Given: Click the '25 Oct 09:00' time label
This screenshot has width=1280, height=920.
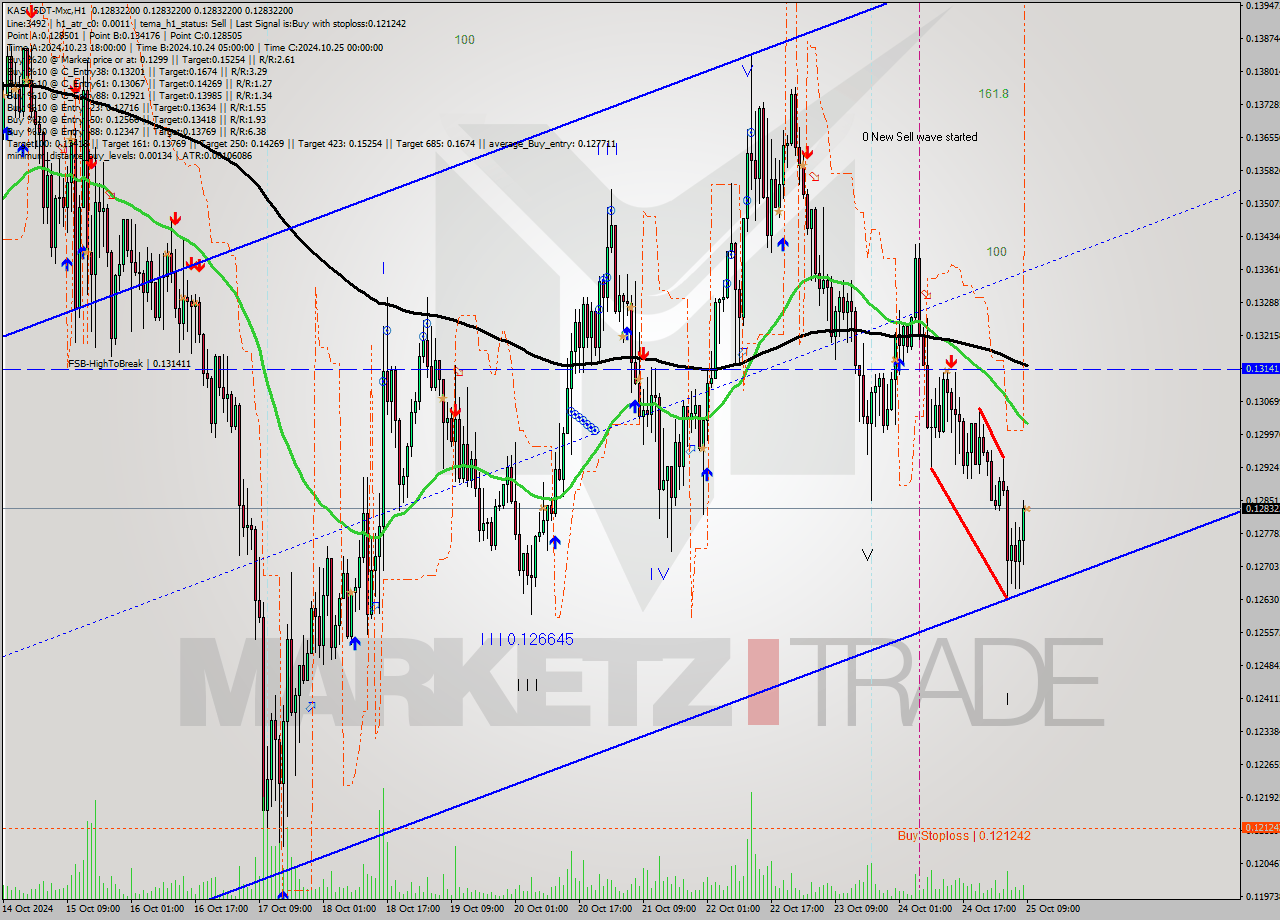Looking at the screenshot, I should (x=1053, y=909).
